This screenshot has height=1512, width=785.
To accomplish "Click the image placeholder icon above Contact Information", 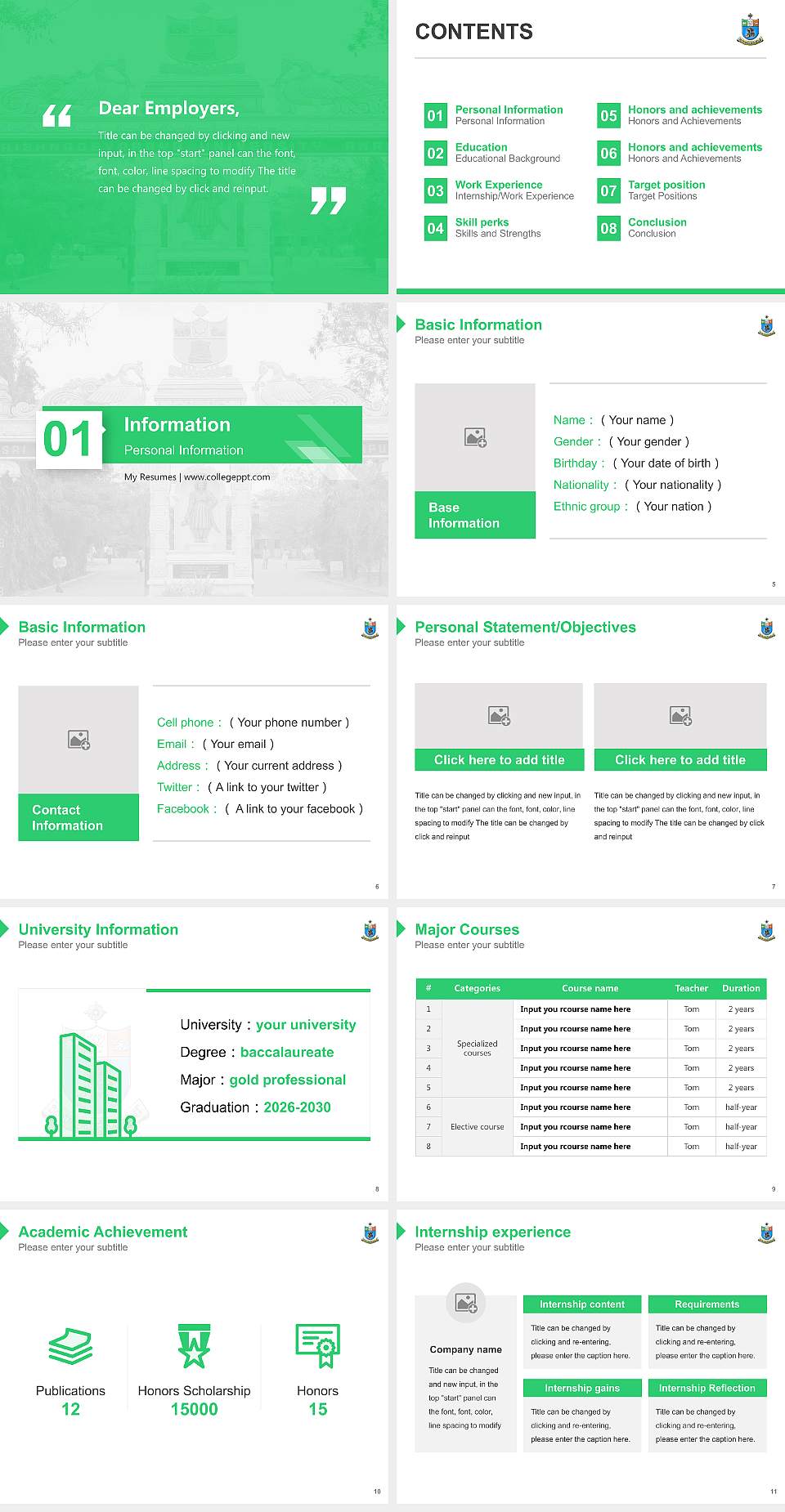I will tap(78, 740).
